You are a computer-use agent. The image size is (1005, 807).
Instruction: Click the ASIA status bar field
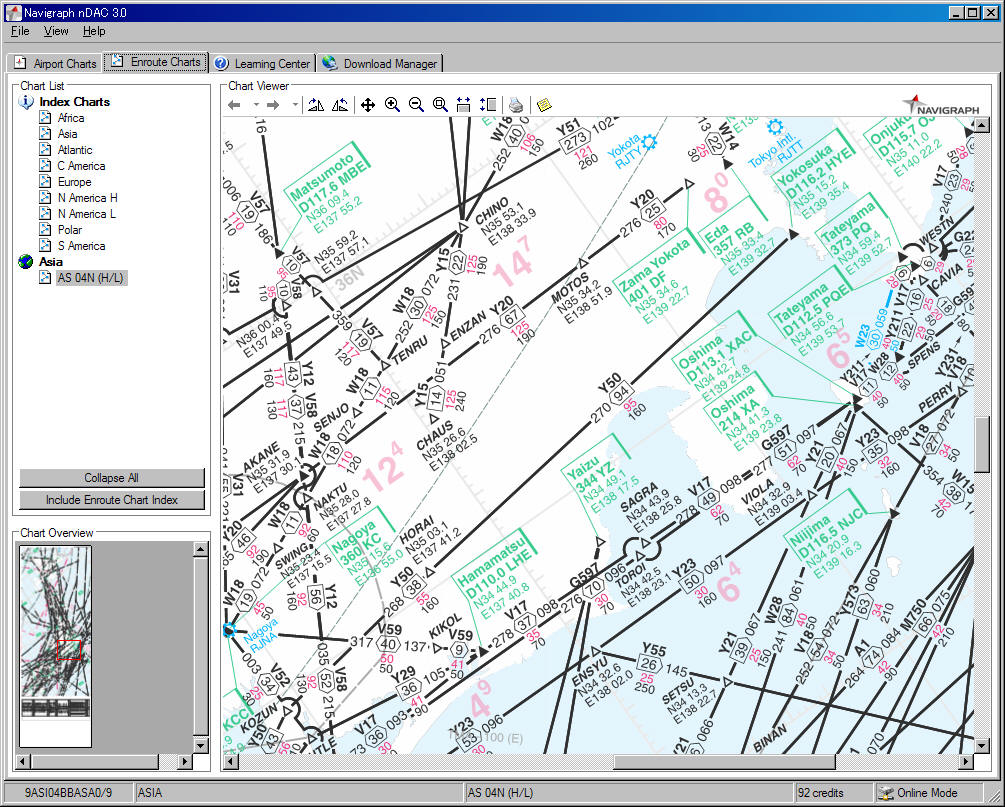pos(299,793)
